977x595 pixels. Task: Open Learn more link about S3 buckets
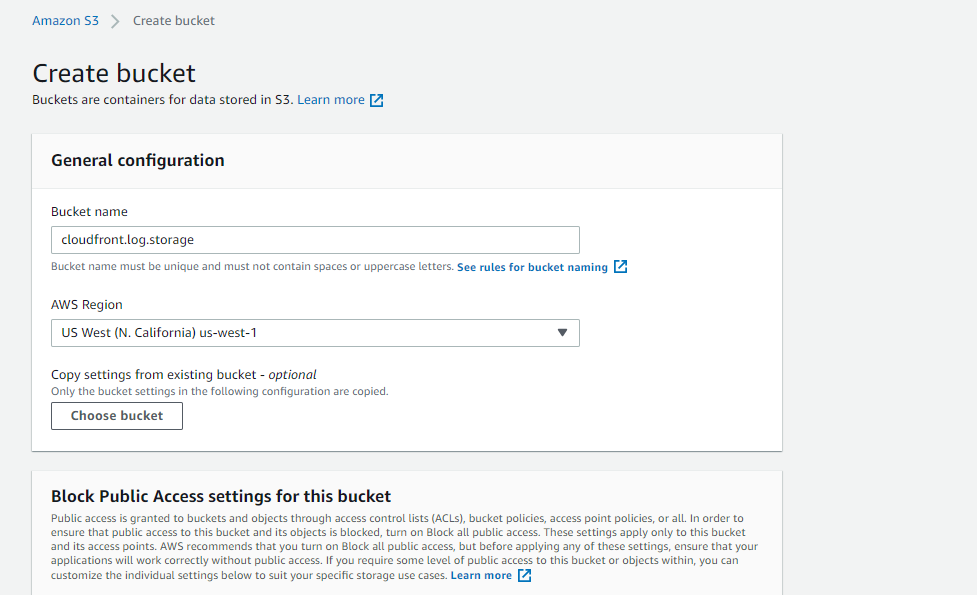[x=330, y=100]
